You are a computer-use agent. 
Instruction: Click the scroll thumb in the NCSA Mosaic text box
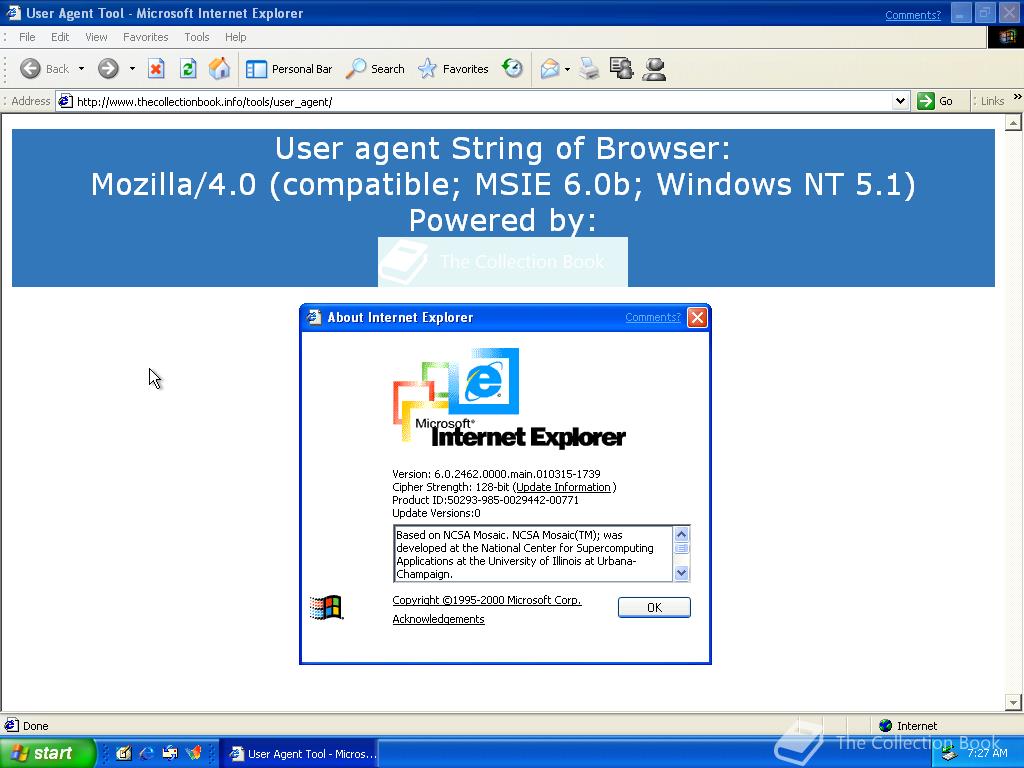coord(681,548)
